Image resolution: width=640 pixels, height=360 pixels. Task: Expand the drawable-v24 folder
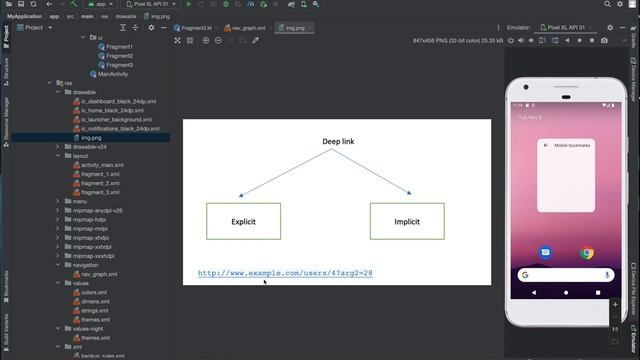click(58, 147)
